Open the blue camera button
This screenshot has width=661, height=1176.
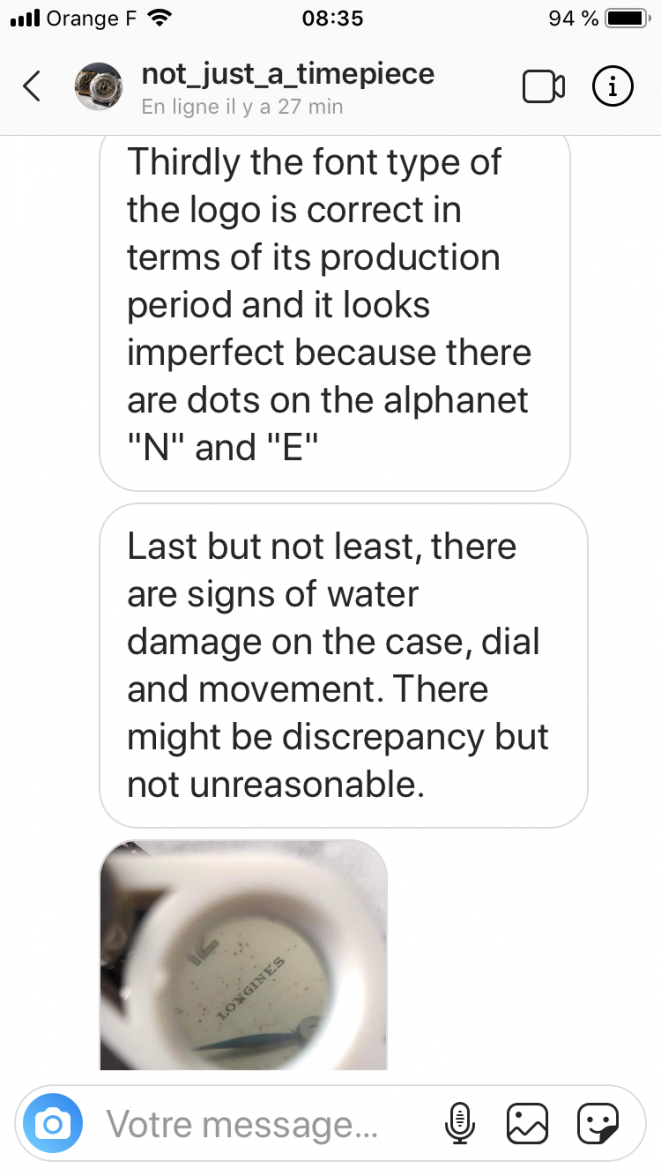53,1124
